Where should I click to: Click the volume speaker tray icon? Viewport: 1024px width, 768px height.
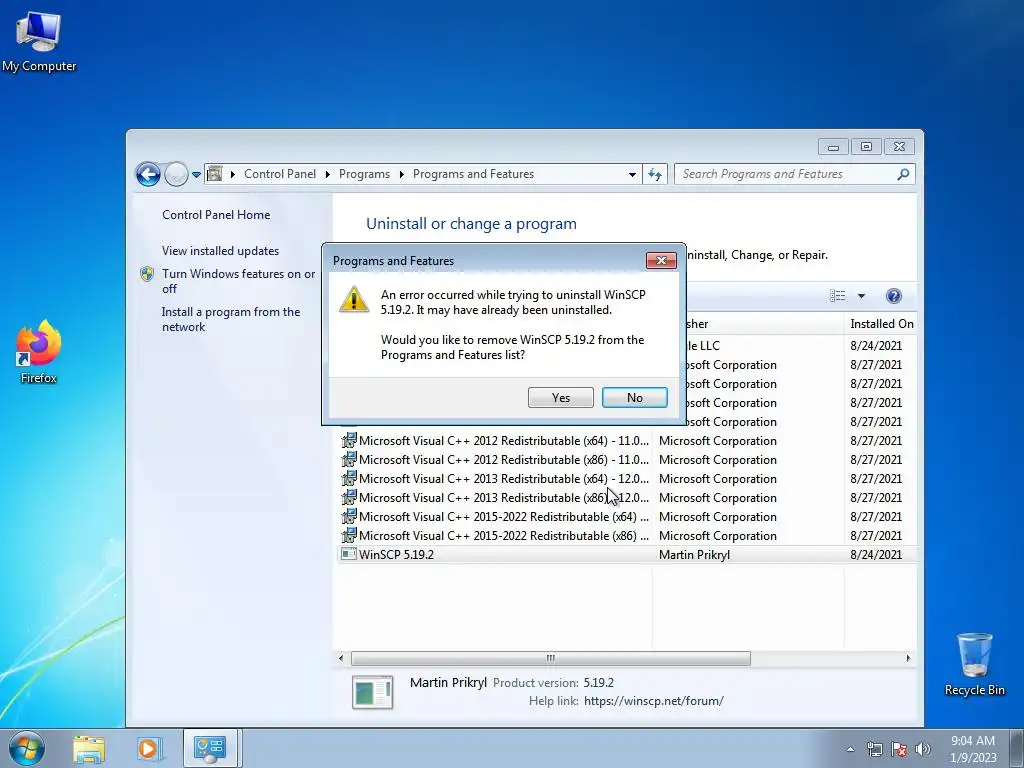pos(922,750)
